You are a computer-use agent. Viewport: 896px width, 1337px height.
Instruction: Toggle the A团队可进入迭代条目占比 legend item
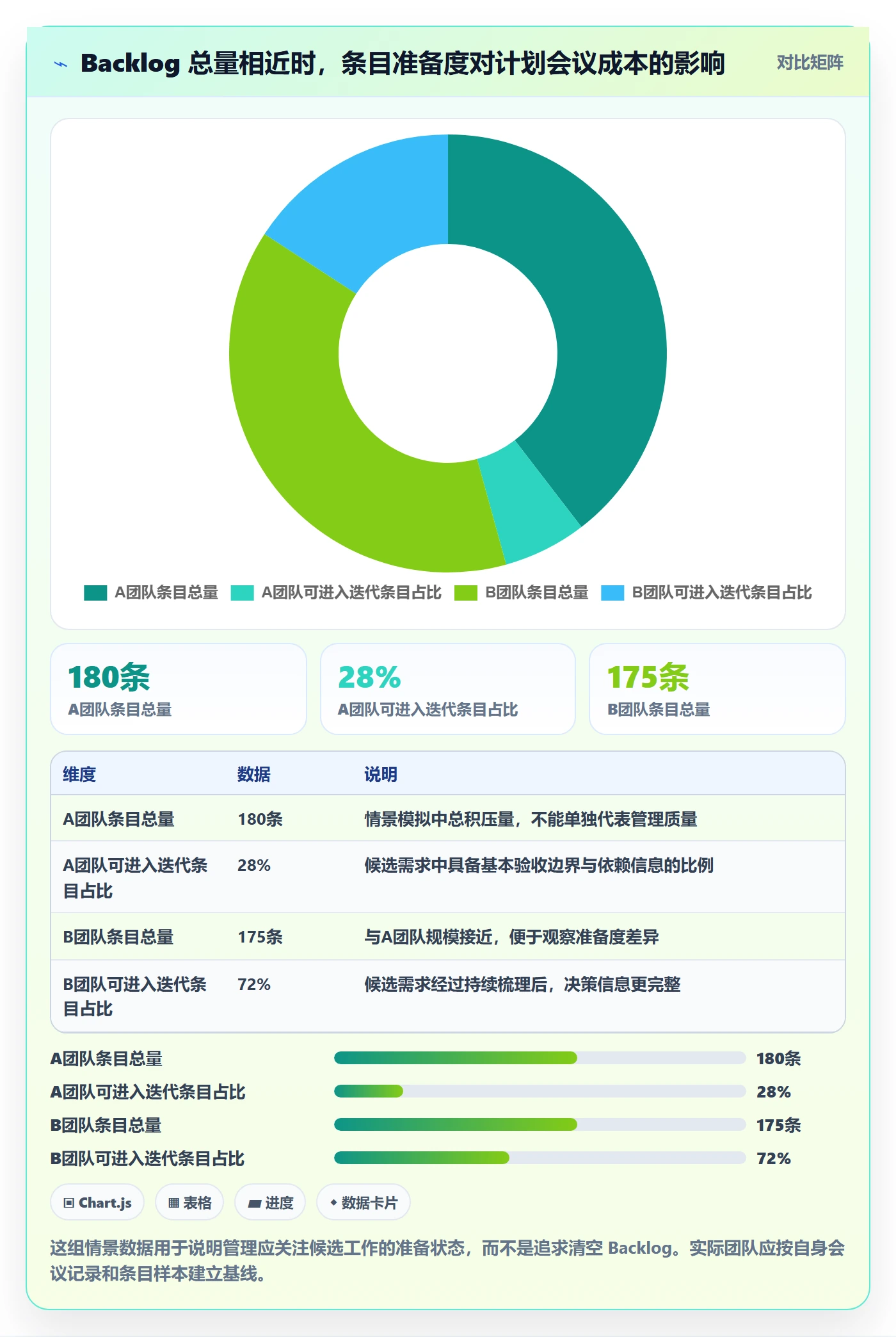(336, 592)
